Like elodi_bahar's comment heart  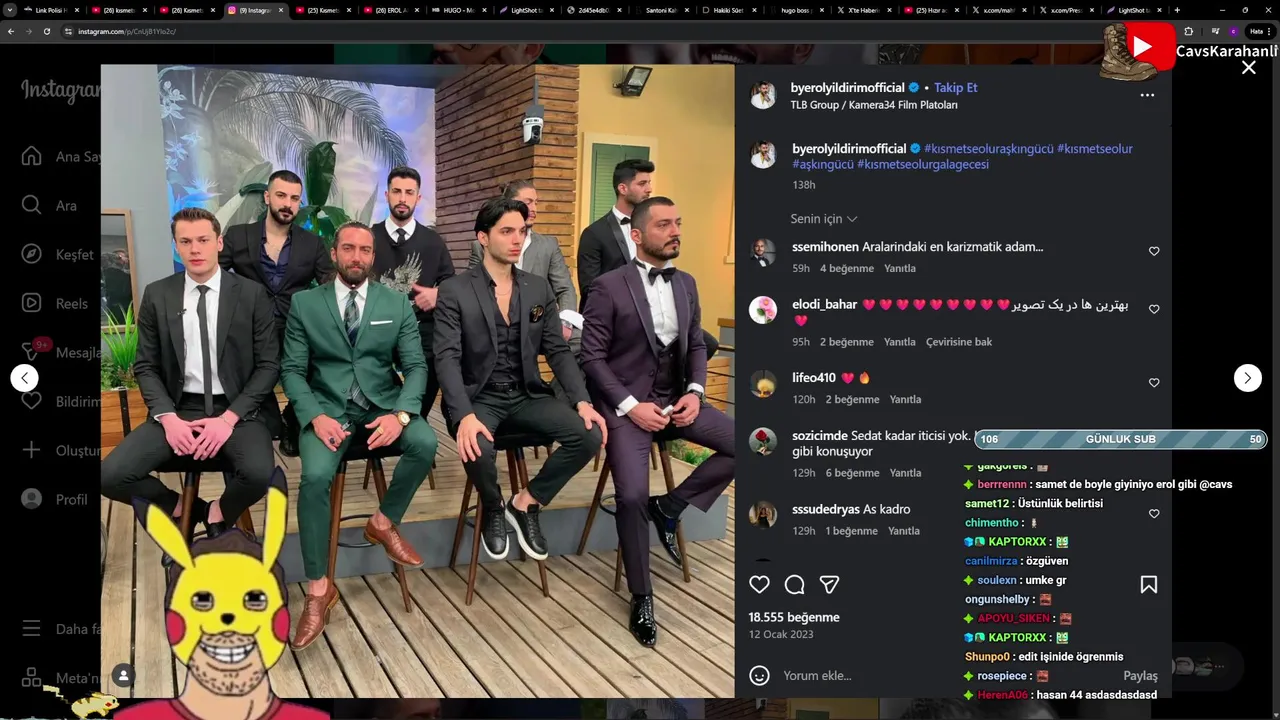[x=1154, y=309]
